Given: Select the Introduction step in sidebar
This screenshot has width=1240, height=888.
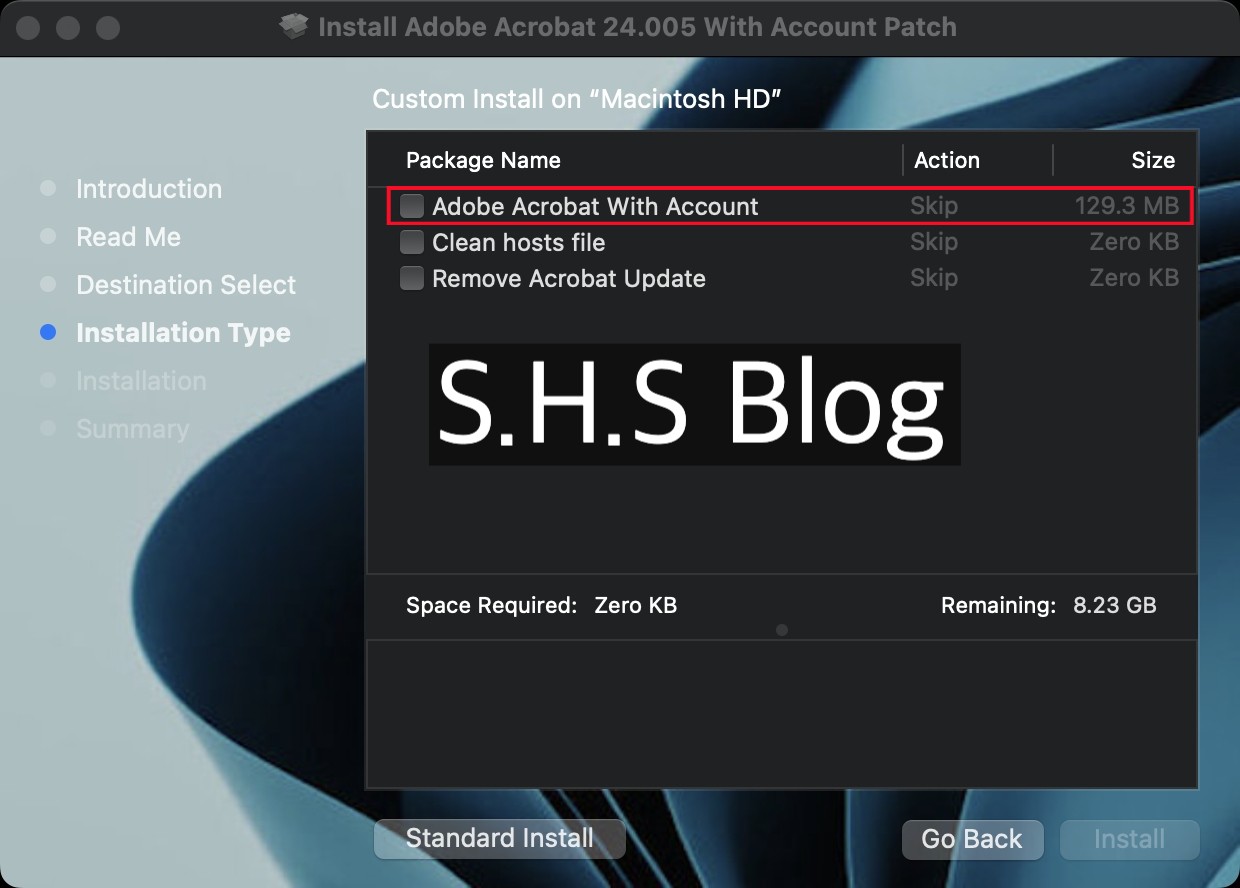Looking at the screenshot, I should 149,189.
